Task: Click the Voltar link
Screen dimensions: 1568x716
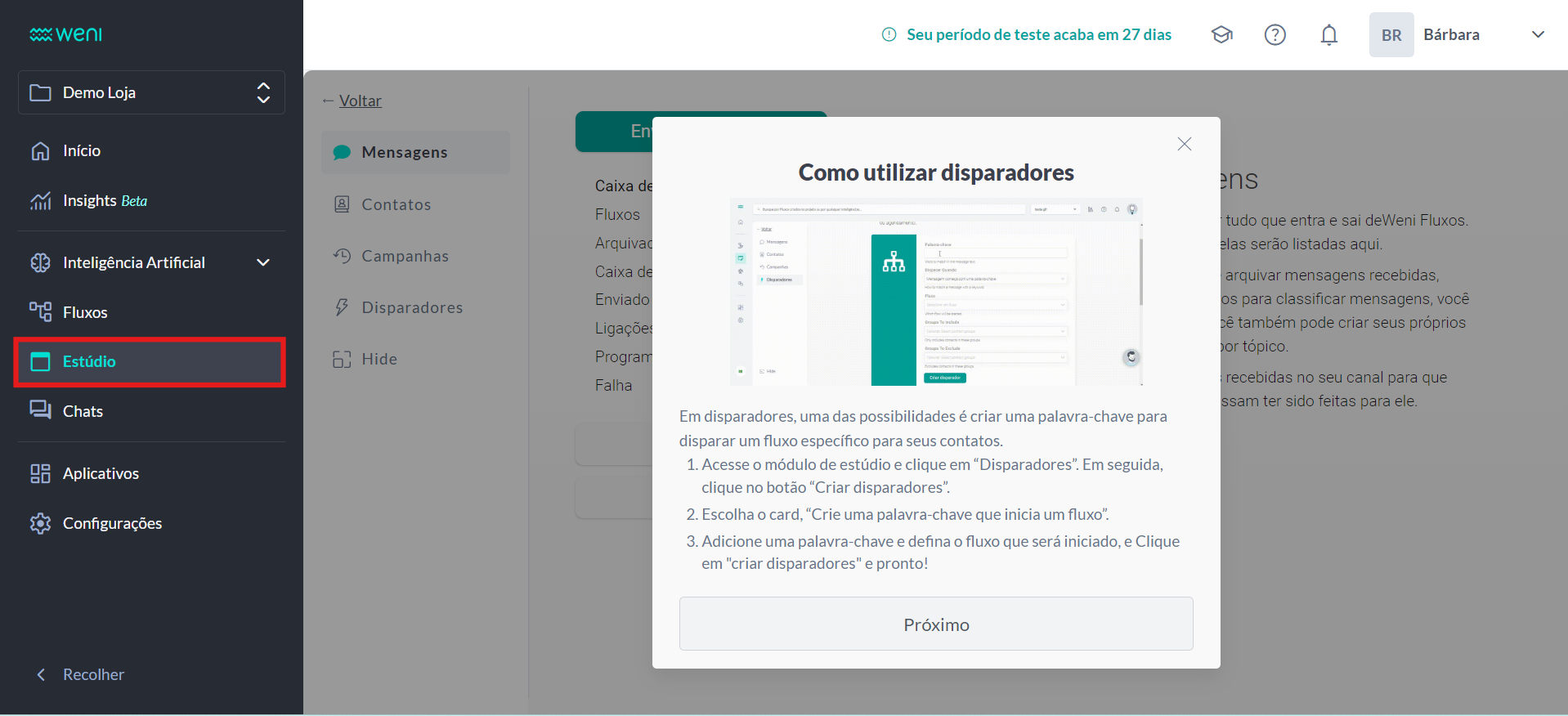Action: coord(360,101)
